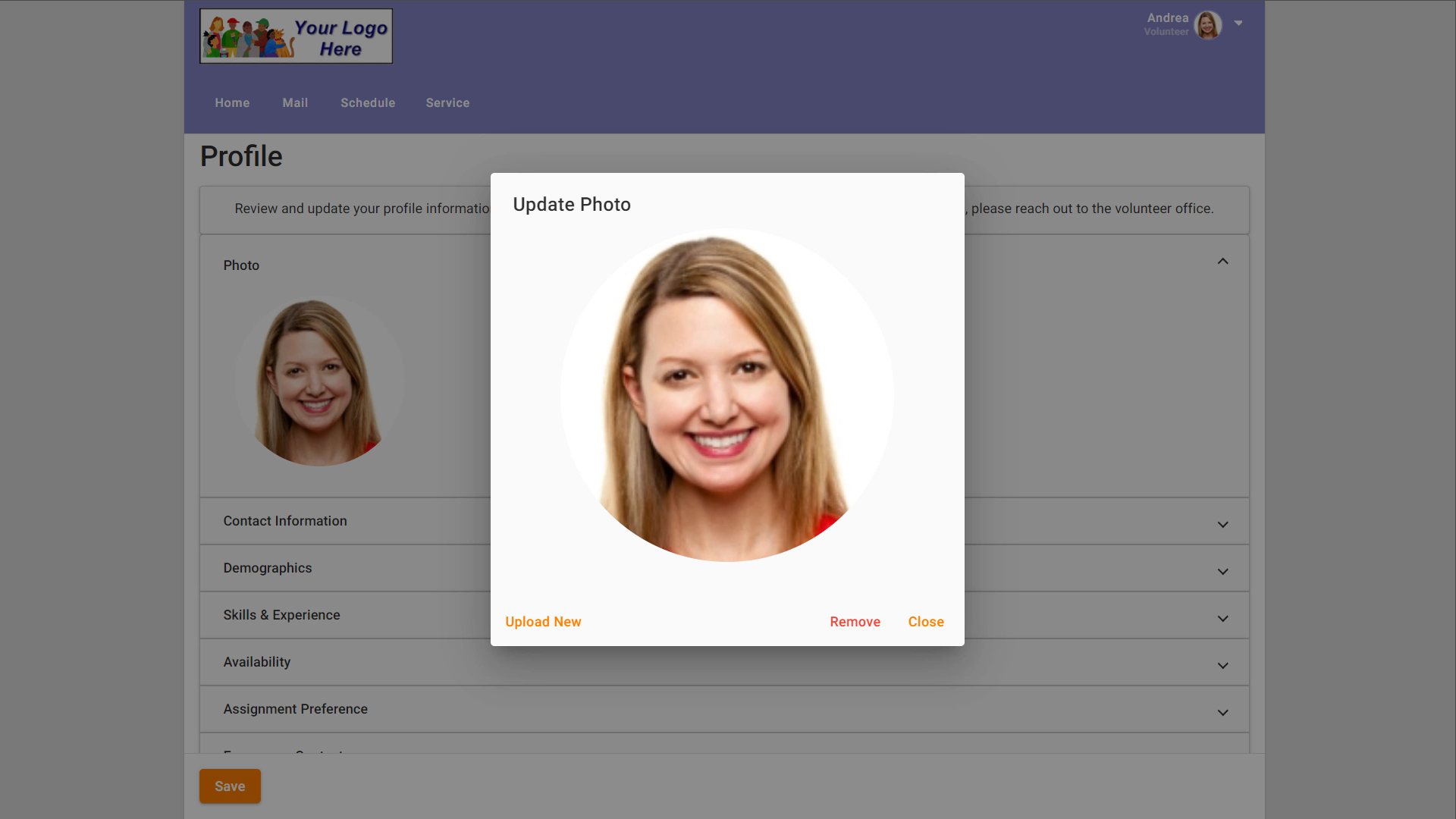This screenshot has height=819, width=1456.
Task: Select the Service menu item
Action: coord(447,103)
